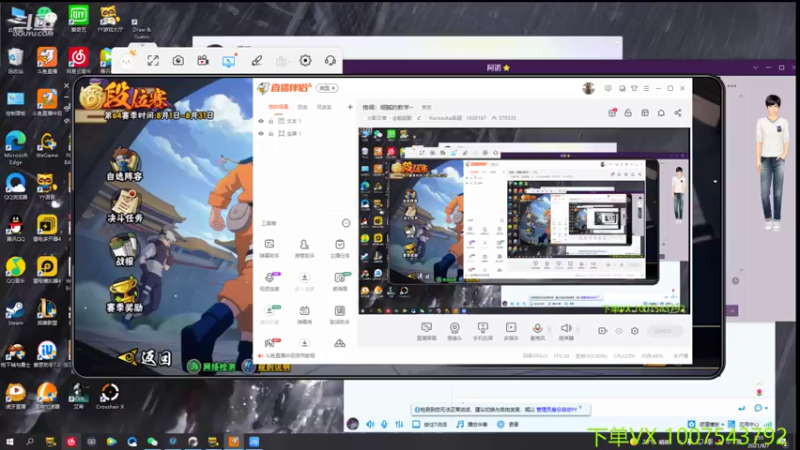Add a 直播屏幕 screen source
The image size is (800, 450).
[x=427, y=331]
